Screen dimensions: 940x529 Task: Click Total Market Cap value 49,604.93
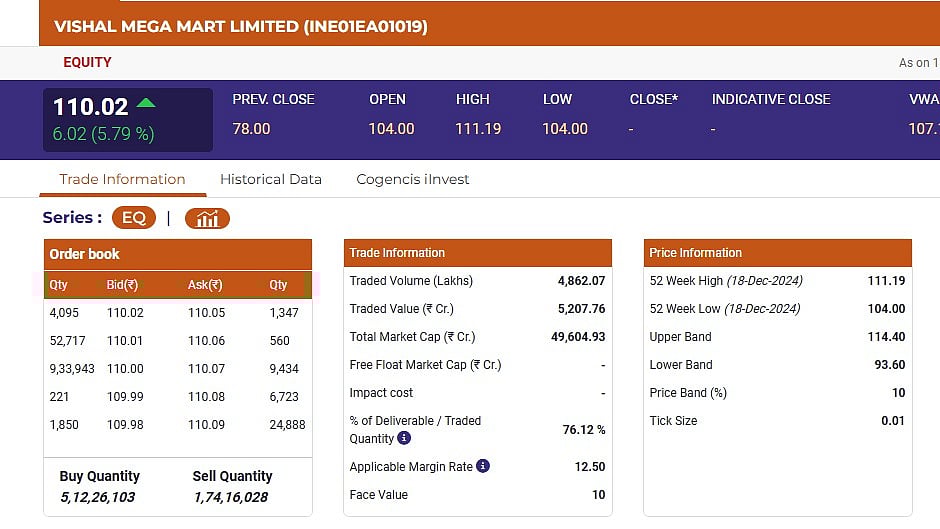pyautogui.click(x=578, y=337)
